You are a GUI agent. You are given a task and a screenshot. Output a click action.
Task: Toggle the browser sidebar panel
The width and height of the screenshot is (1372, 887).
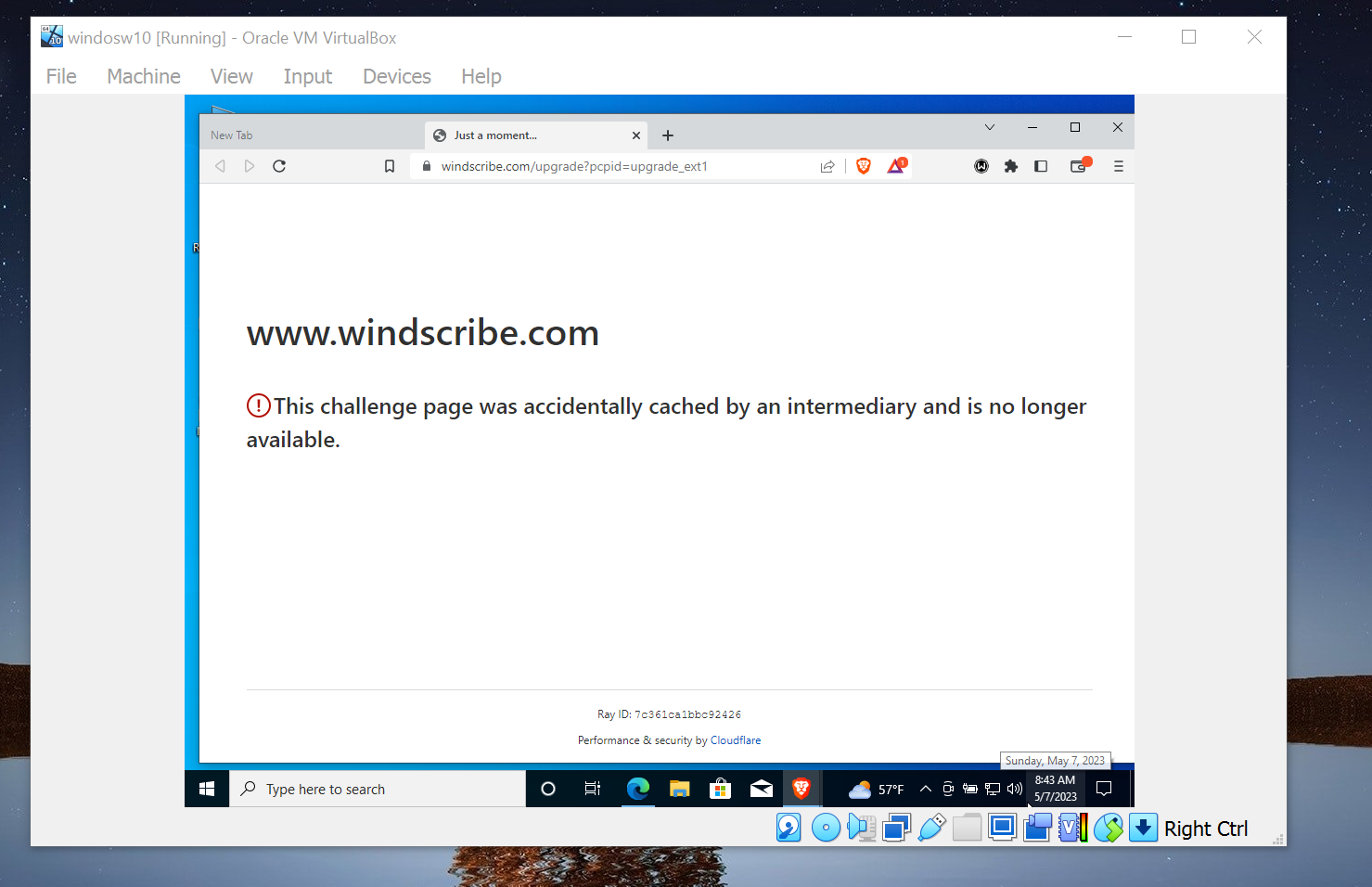click(x=1041, y=166)
